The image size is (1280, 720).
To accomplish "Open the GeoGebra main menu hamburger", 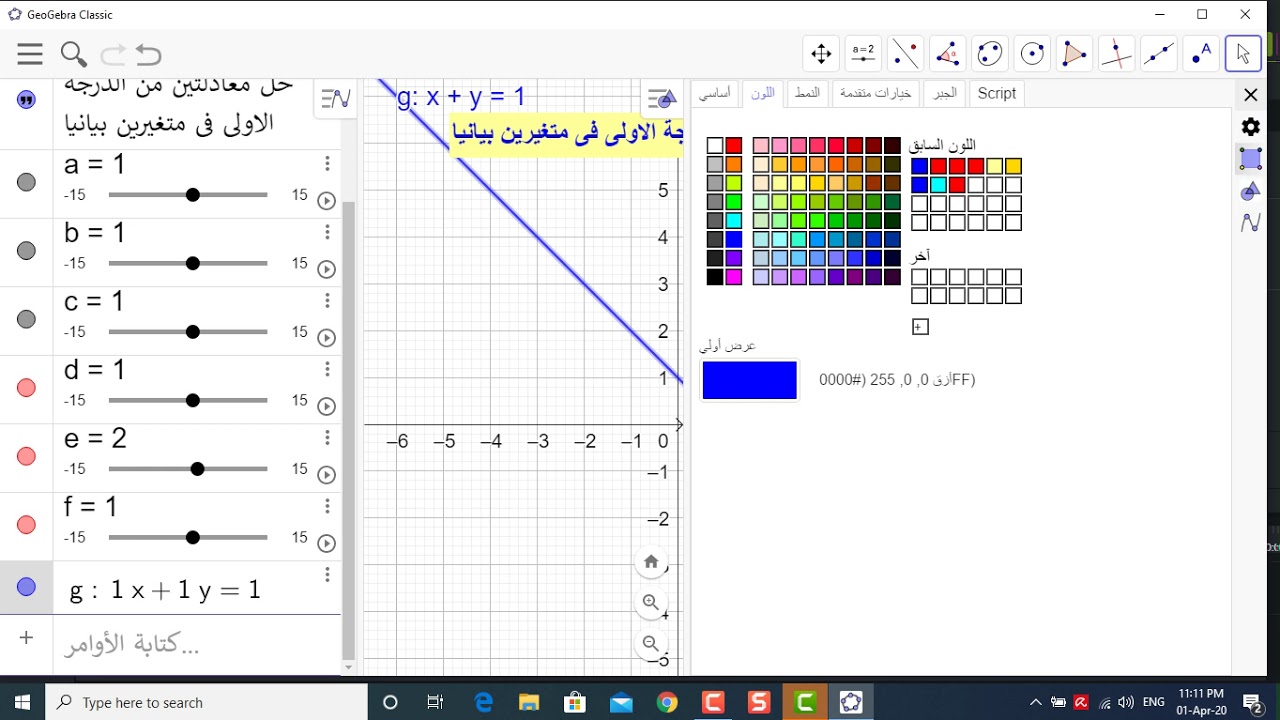I will (30, 54).
